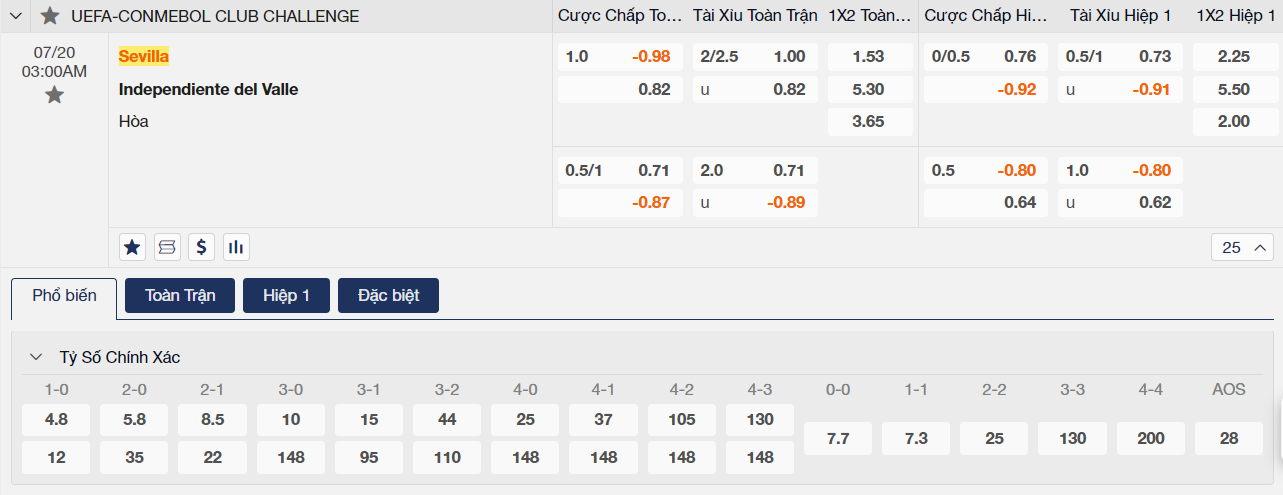The image size is (1283, 495).
Task: Collapse the UEFA-CONMEBOL Club Challenge league row
Action: 18,16
